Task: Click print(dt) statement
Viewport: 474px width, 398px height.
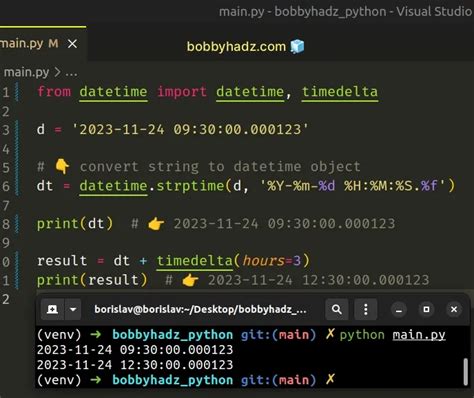Action: pyautogui.click(x=75, y=223)
